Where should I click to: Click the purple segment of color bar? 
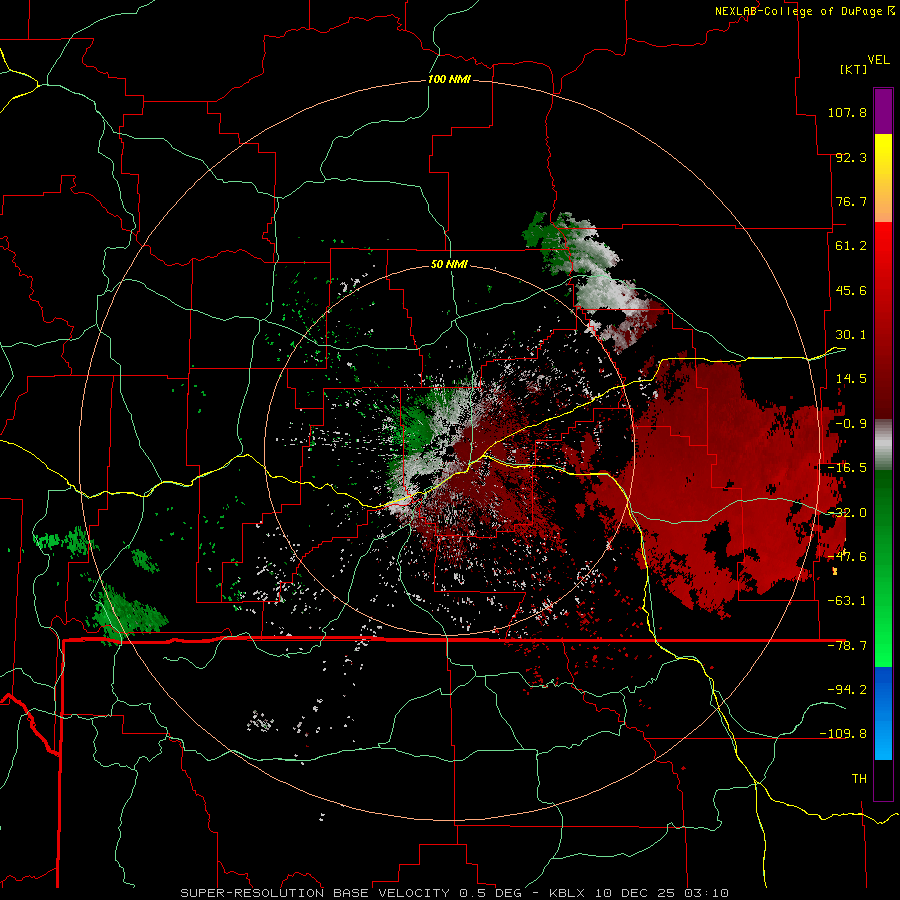[x=883, y=112]
